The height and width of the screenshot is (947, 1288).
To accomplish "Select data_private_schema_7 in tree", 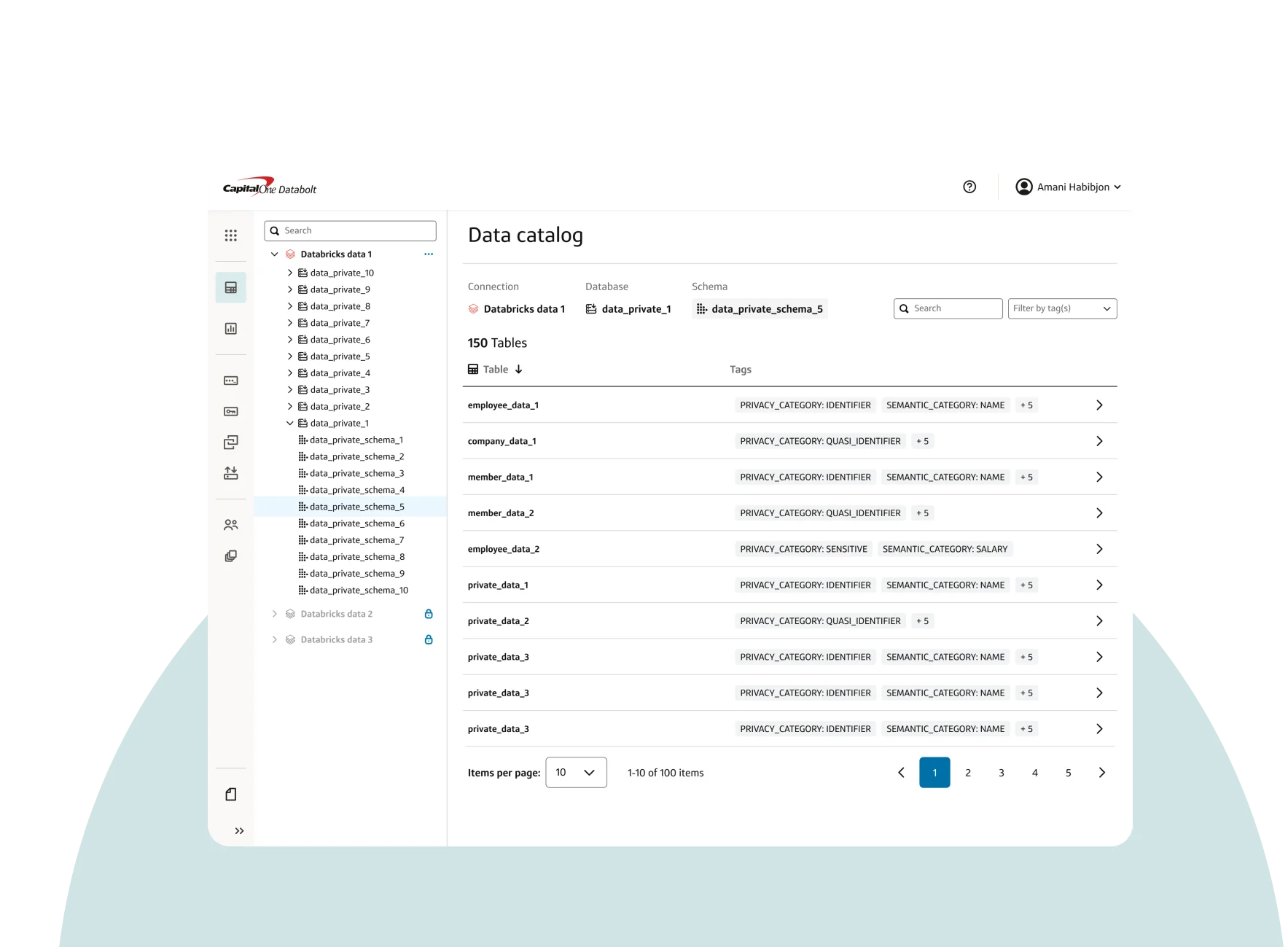I will [351, 540].
